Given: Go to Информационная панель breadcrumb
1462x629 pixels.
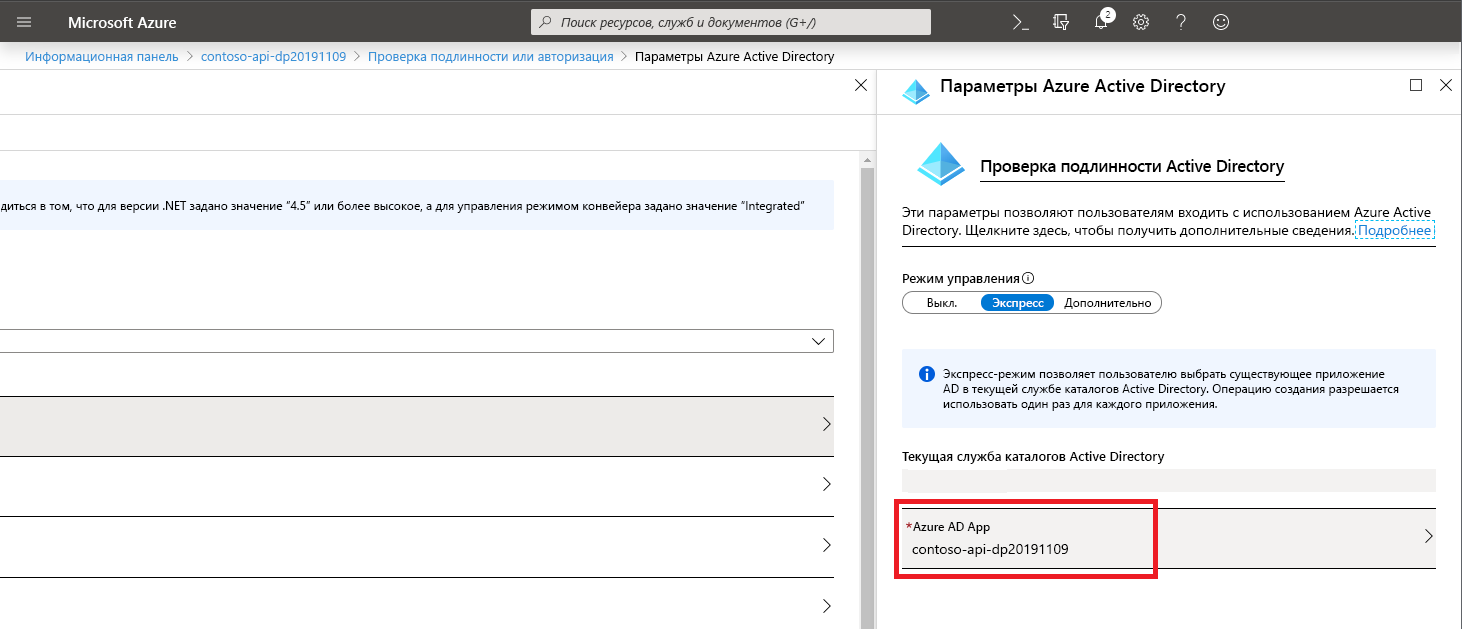Looking at the screenshot, I should pos(101,57).
